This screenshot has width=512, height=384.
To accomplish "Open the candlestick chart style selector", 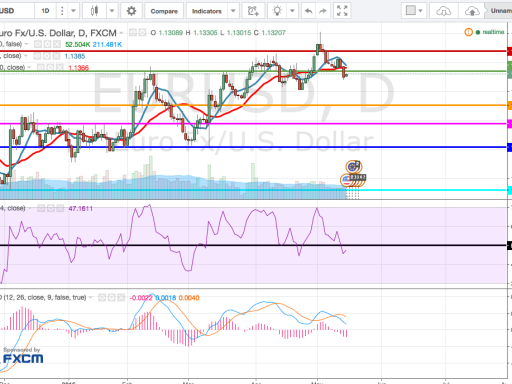I will click(95, 11).
